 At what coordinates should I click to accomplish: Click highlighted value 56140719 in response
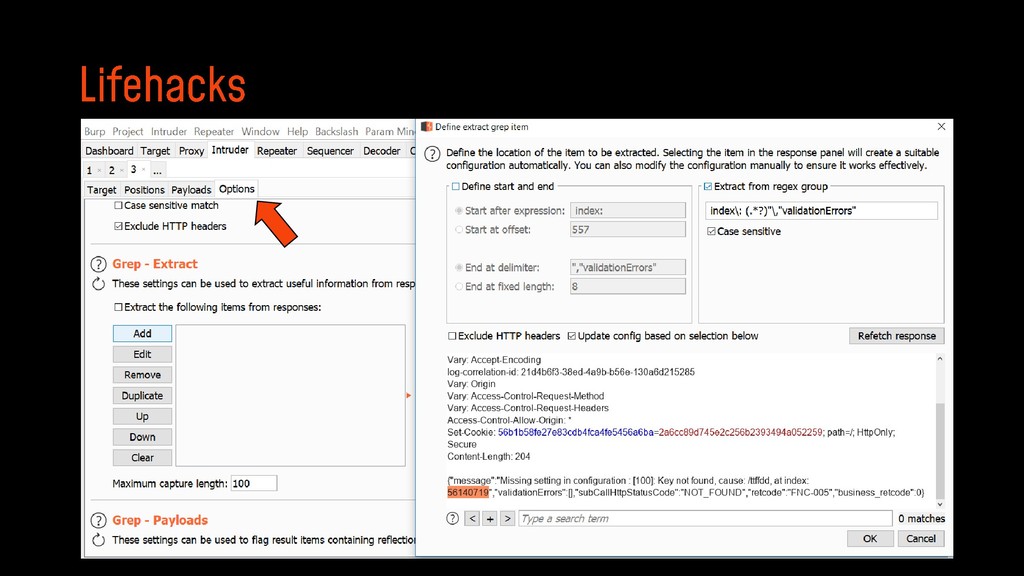point(468,492)
